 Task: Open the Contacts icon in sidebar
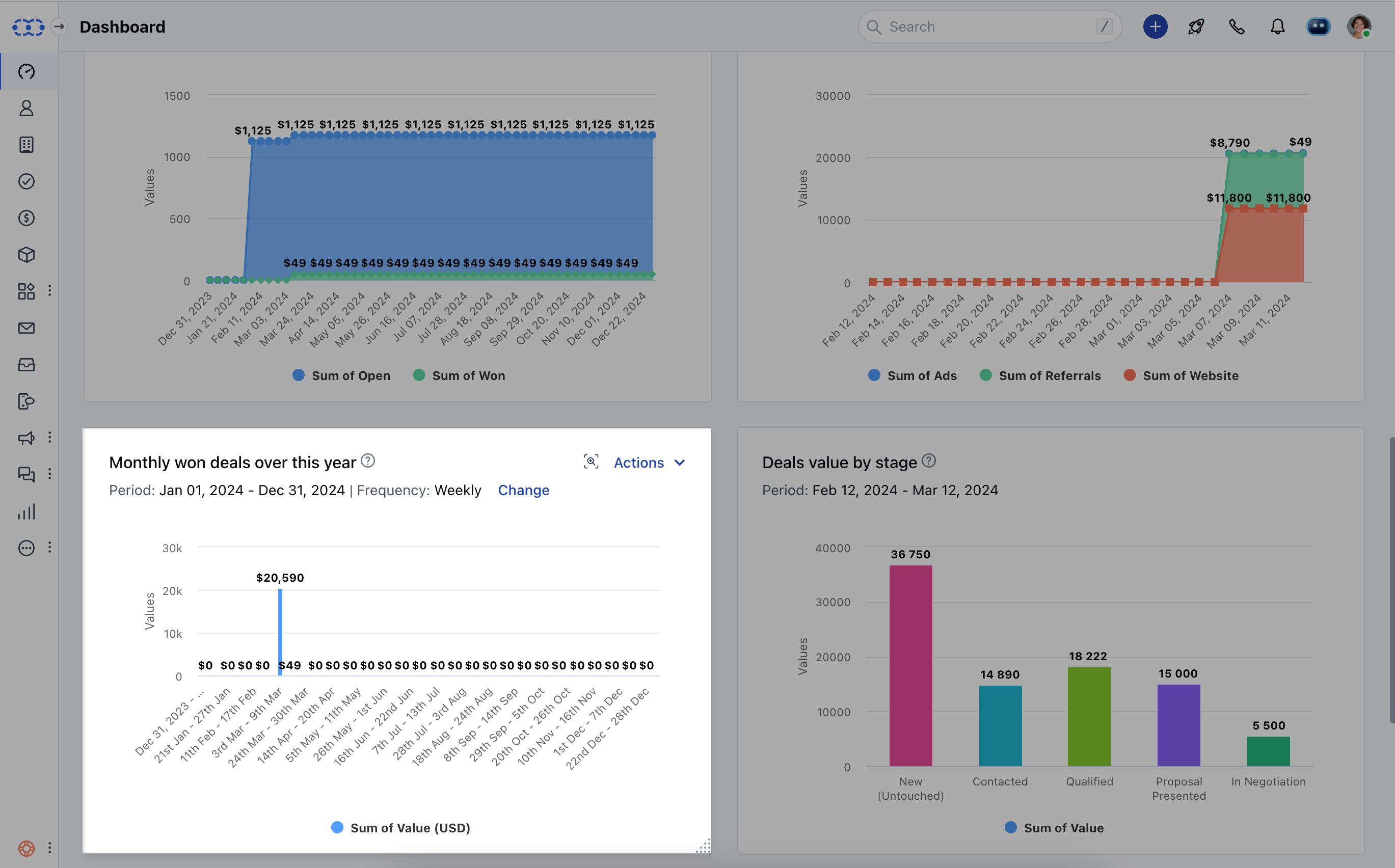click(x=26, y=108)
